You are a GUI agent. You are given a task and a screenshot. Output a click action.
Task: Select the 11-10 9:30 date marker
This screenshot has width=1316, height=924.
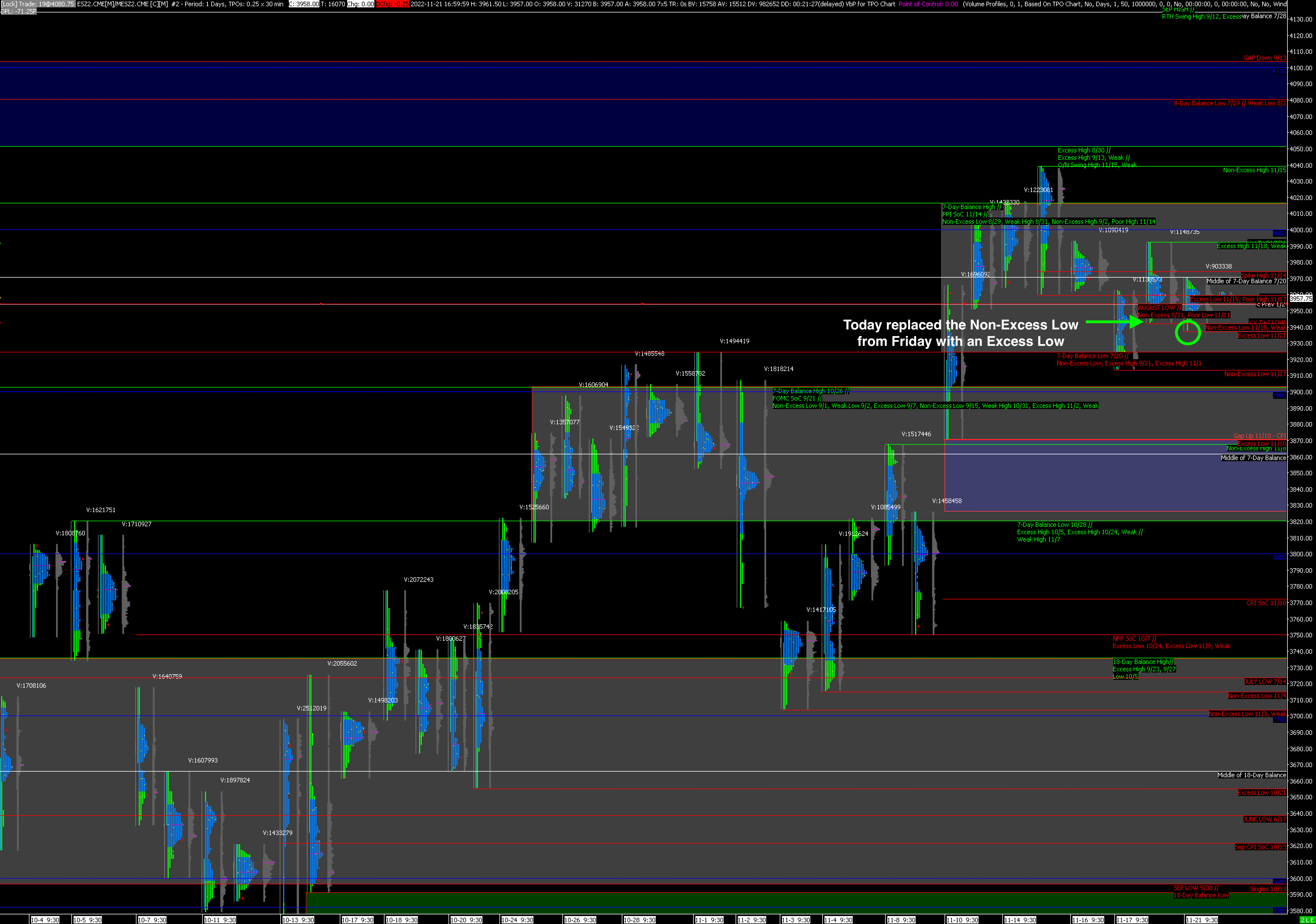point(962,920)
